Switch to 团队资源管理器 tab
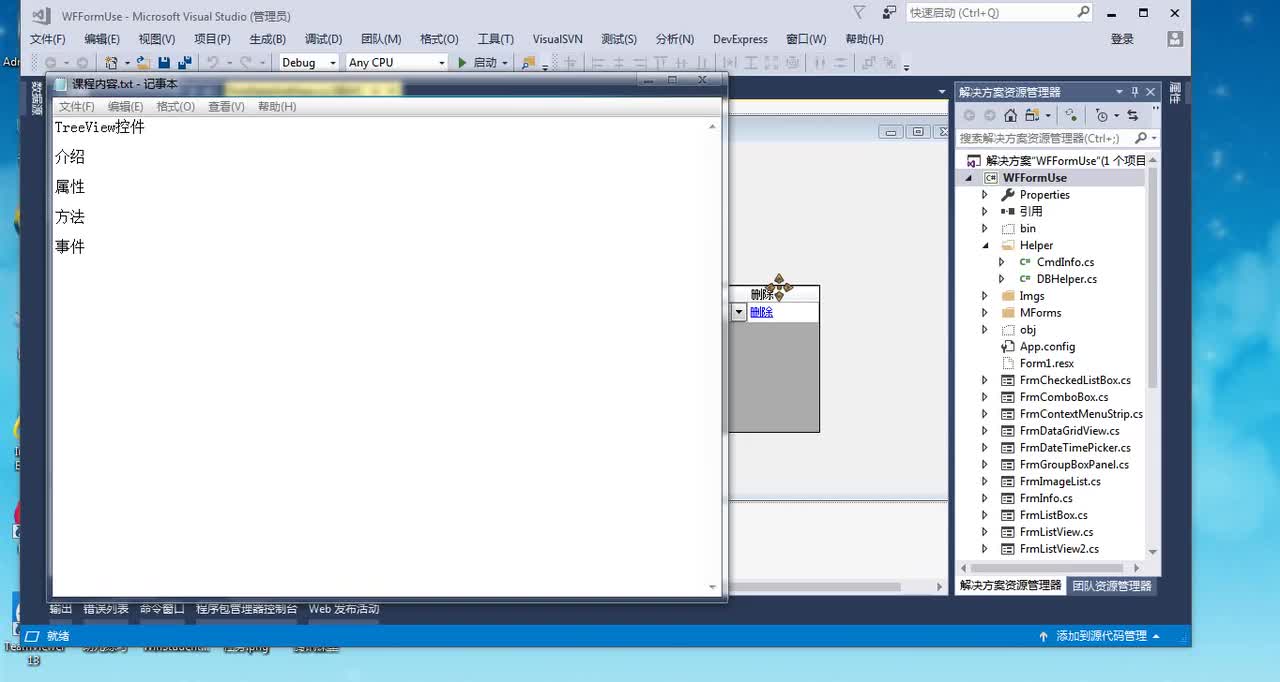Image resolution: width=1280 pixels, height=682 pixels. pyautogui.click(x=1112, y=586)
